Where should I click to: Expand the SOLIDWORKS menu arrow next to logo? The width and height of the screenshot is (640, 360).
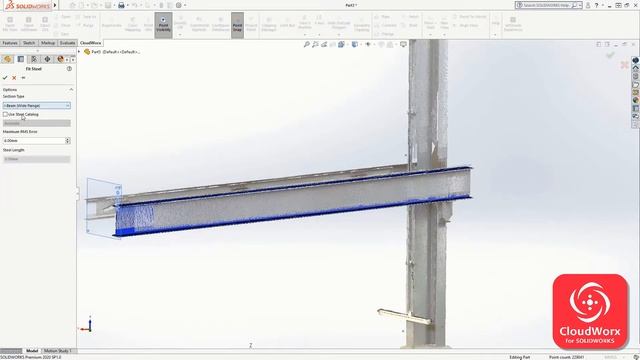point(55,5)
